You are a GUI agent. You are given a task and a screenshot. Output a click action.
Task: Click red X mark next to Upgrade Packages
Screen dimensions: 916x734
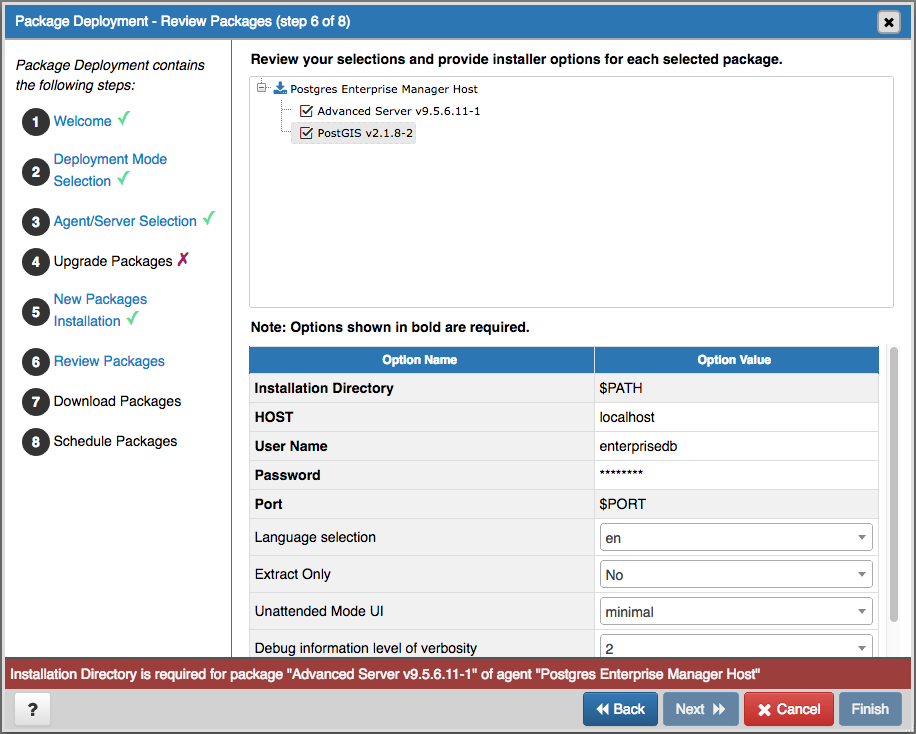(183, 258)
